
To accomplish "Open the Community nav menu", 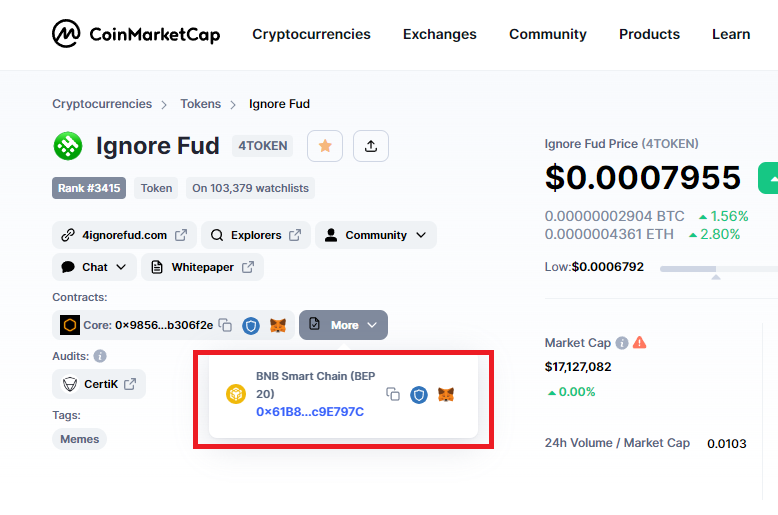I will pyautogui.click(x=548, y=34).
